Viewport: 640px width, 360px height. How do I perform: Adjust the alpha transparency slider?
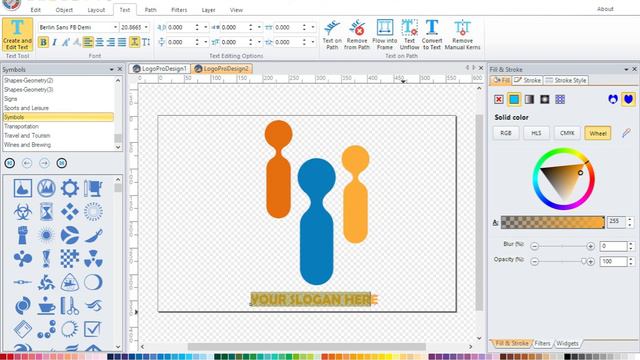[x=552, y=222]
